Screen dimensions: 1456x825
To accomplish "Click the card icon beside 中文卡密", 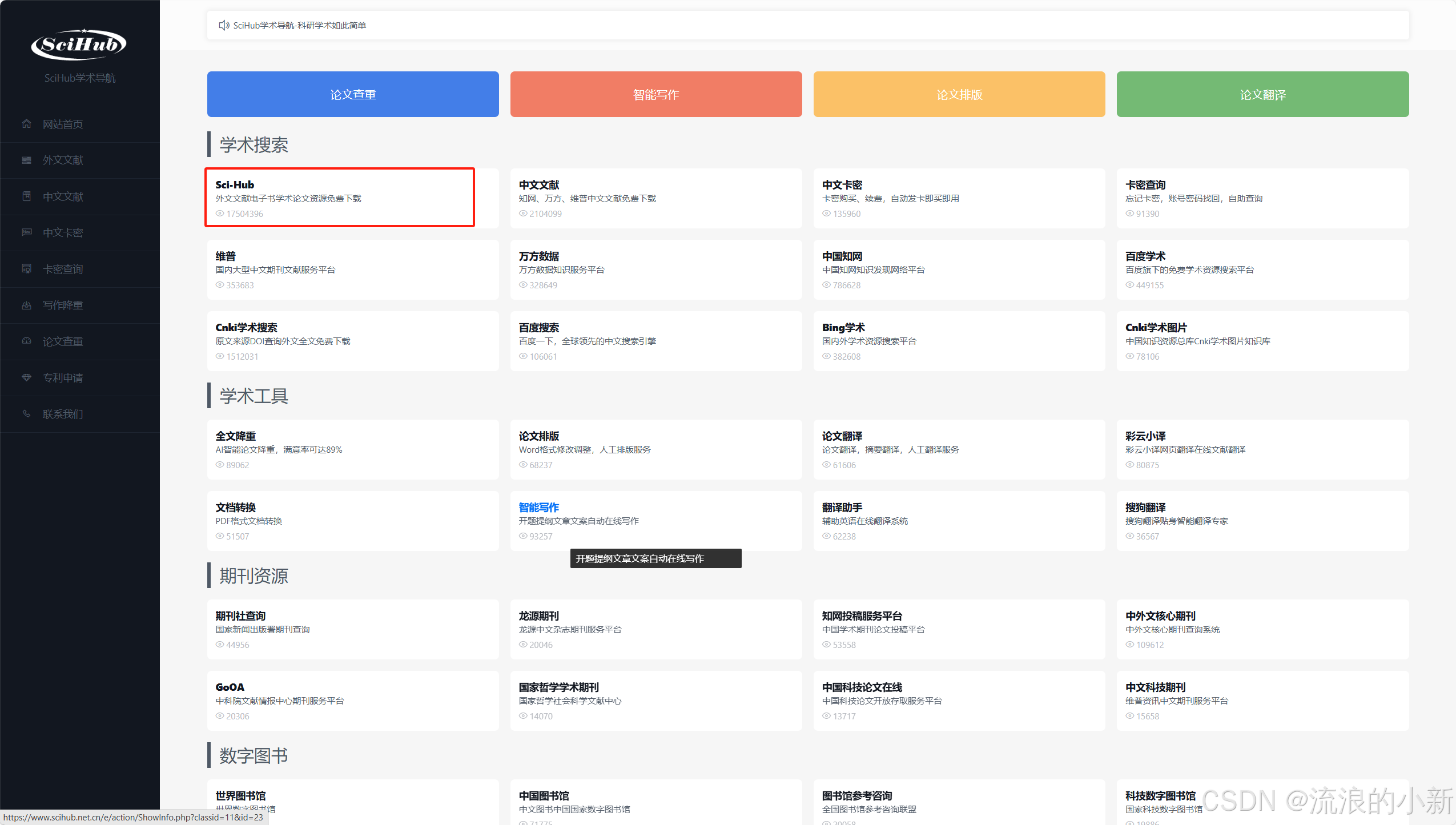I will [x=26, y=232].
